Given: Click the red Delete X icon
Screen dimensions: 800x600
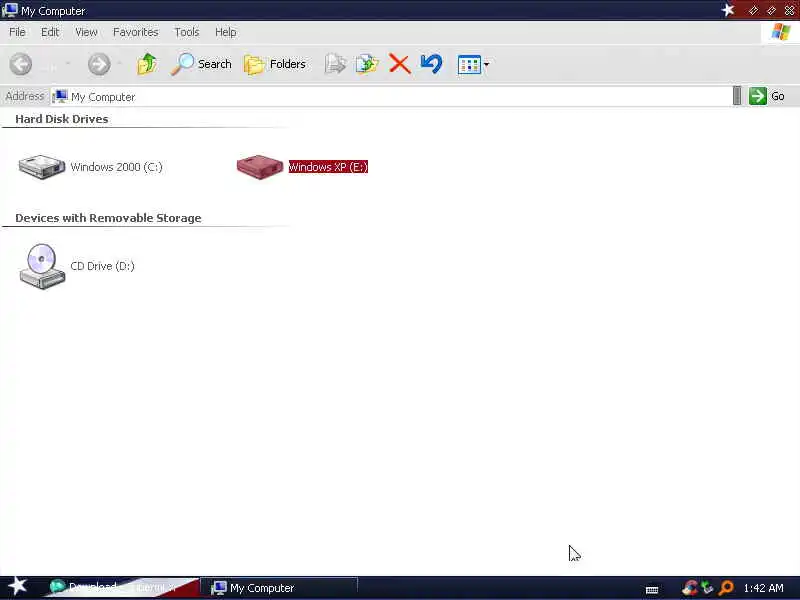Looking at the screenshot, I should [399, 64].
